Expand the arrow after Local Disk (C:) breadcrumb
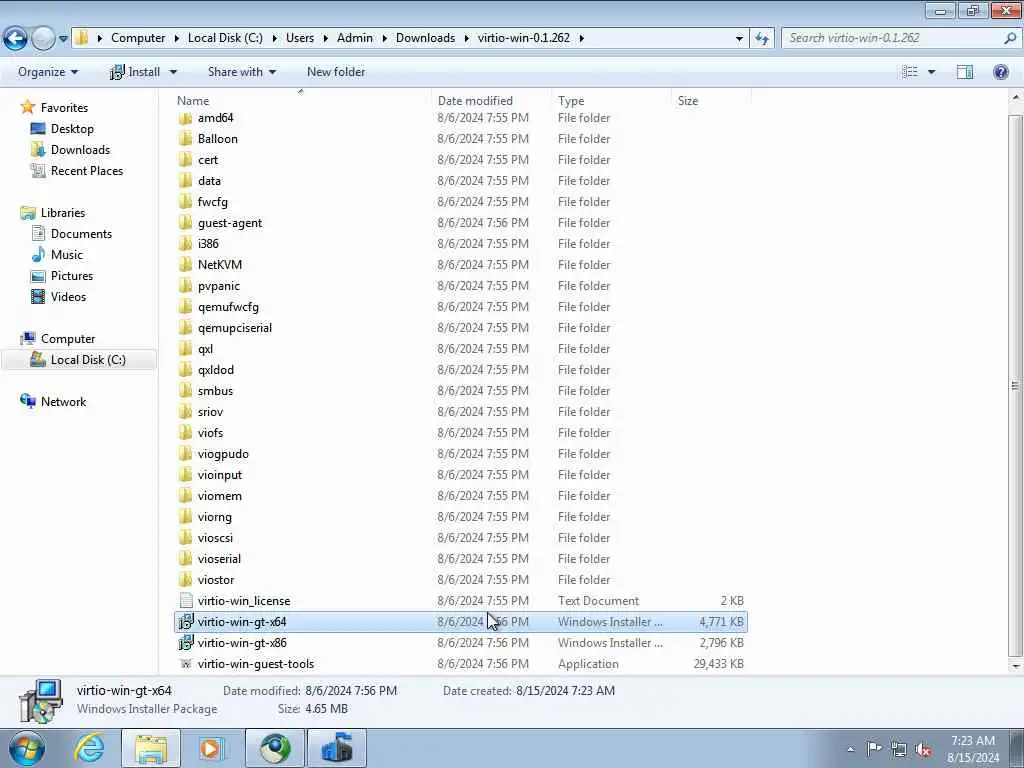This screenshot has height=768, width=1024. (274, 39)
